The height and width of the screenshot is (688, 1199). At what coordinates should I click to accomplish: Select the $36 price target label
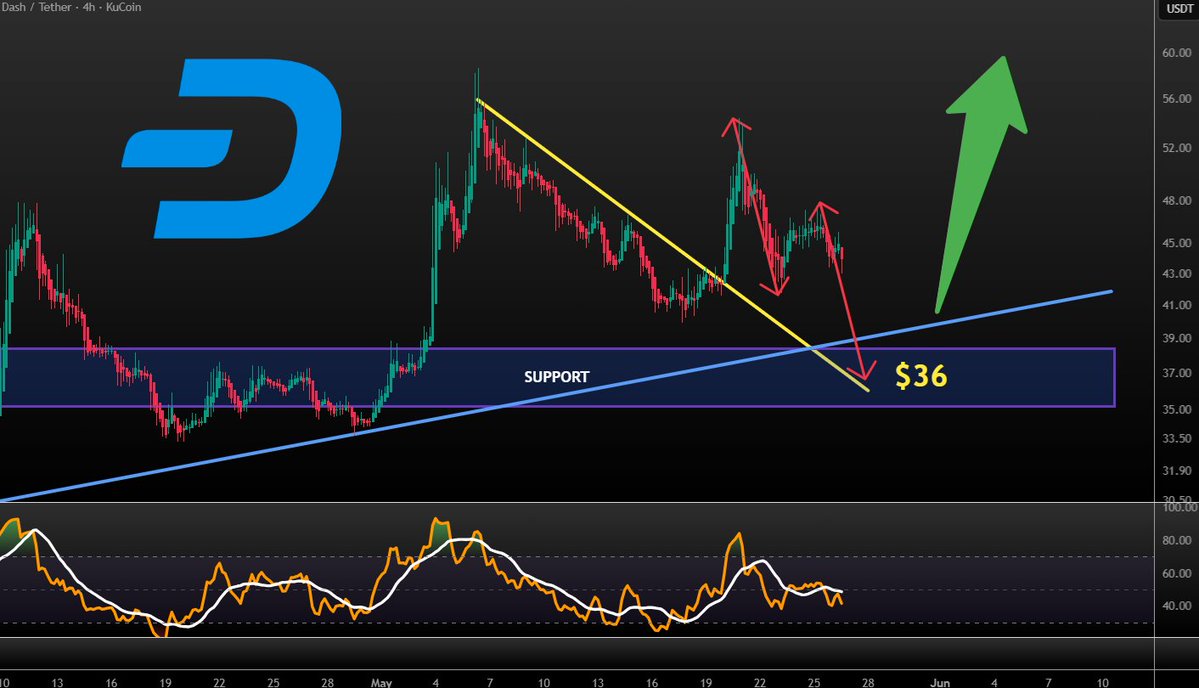click(921, 376)
